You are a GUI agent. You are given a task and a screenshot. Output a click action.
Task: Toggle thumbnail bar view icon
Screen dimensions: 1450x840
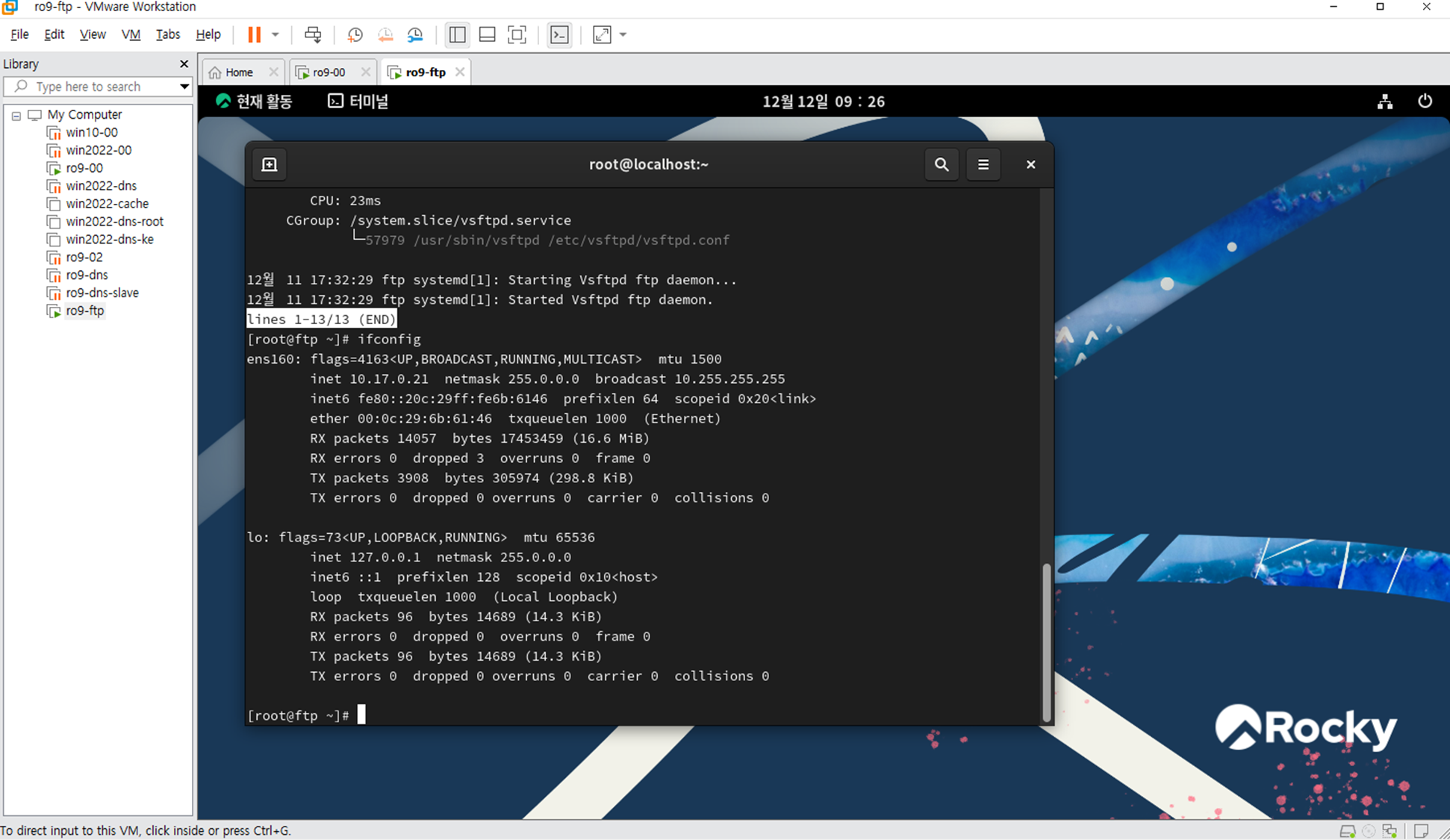pos(487,35)
